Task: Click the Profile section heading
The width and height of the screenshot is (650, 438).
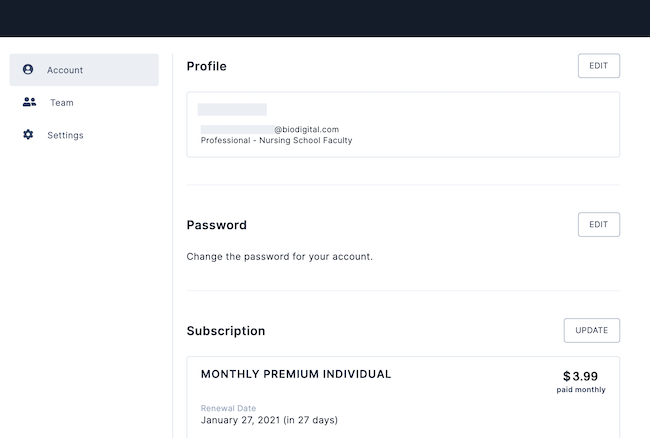Action: pos(206,66)
